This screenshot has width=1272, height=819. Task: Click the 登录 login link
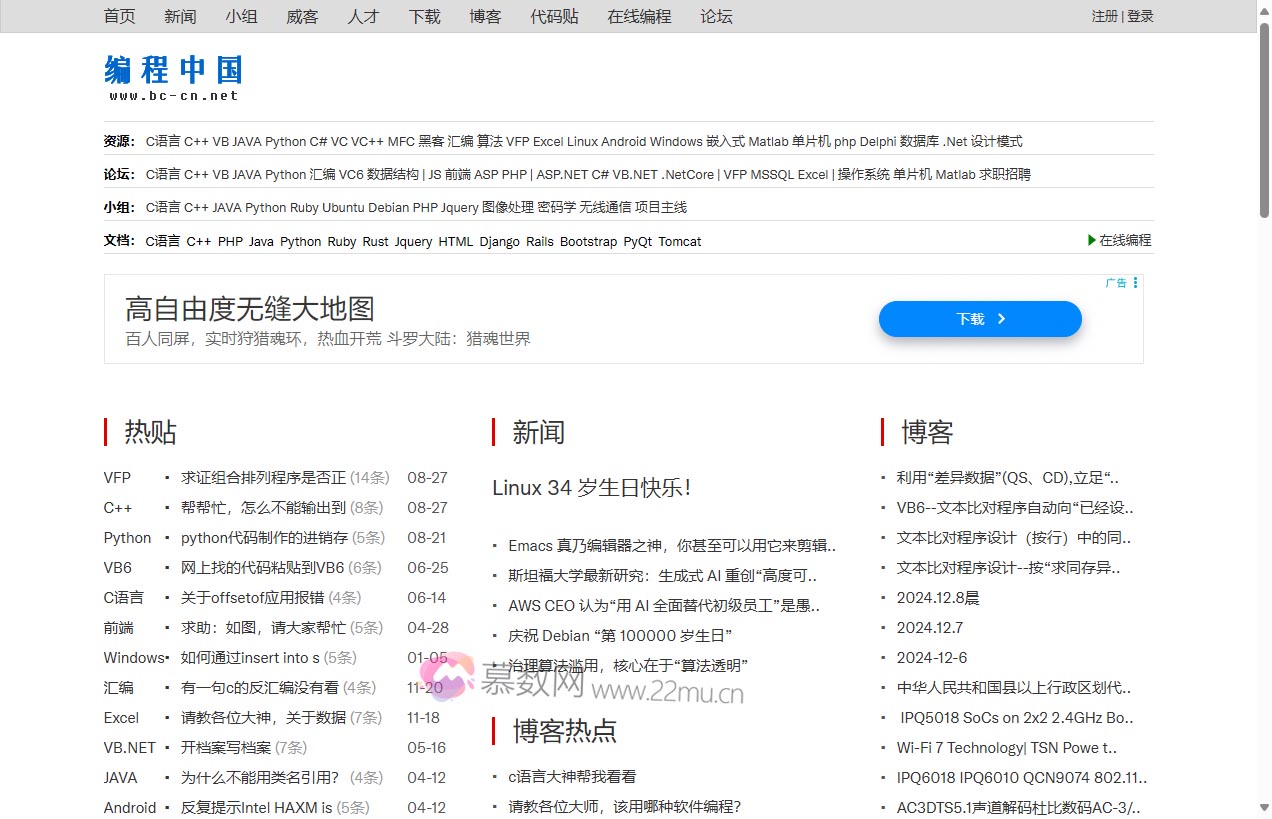pos(1141,16)
